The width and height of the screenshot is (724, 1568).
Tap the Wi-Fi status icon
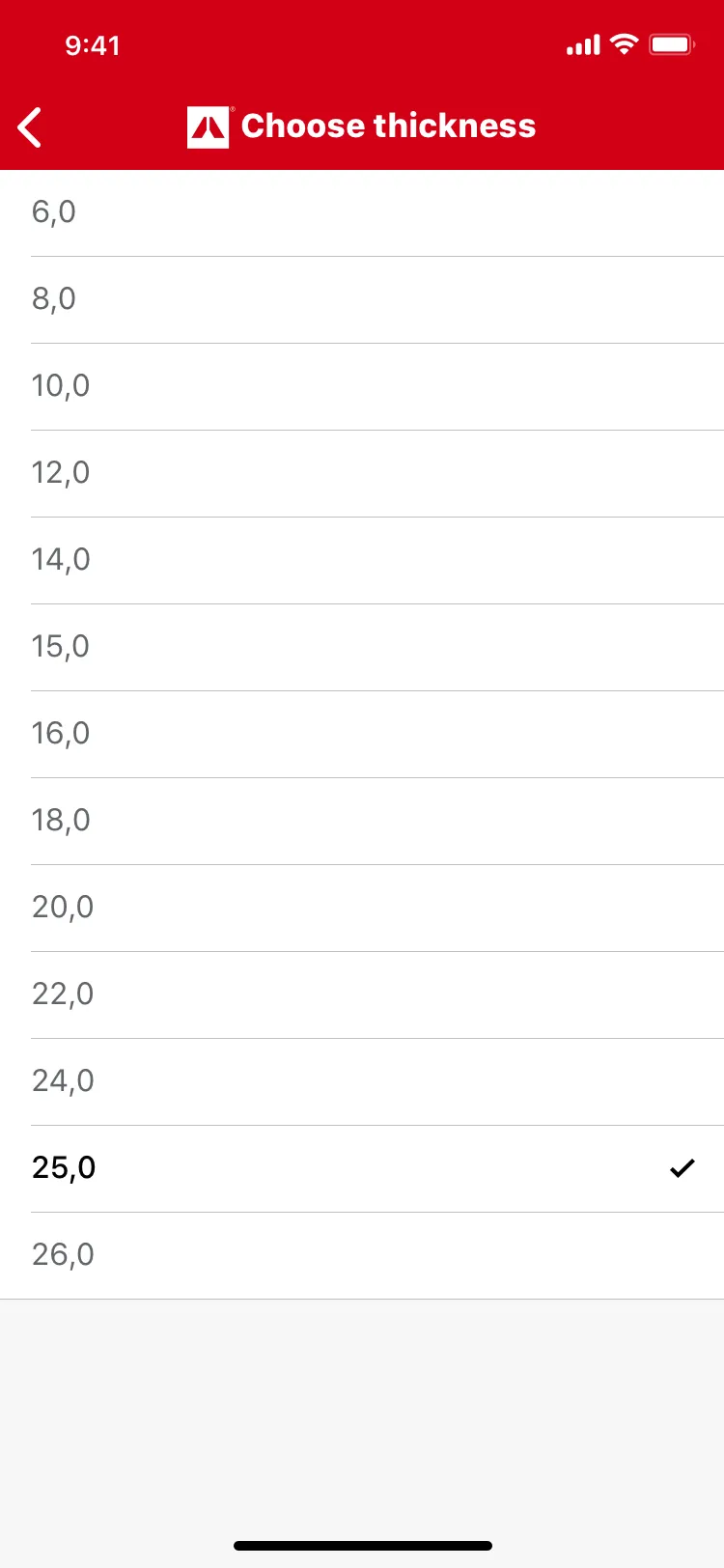tap(625, 44)
